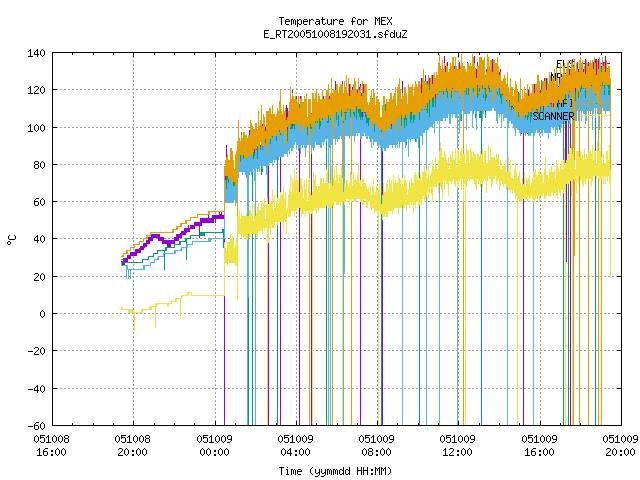Click the 140 value on the temperature axis
640x480 pixels.
point(36,53)
